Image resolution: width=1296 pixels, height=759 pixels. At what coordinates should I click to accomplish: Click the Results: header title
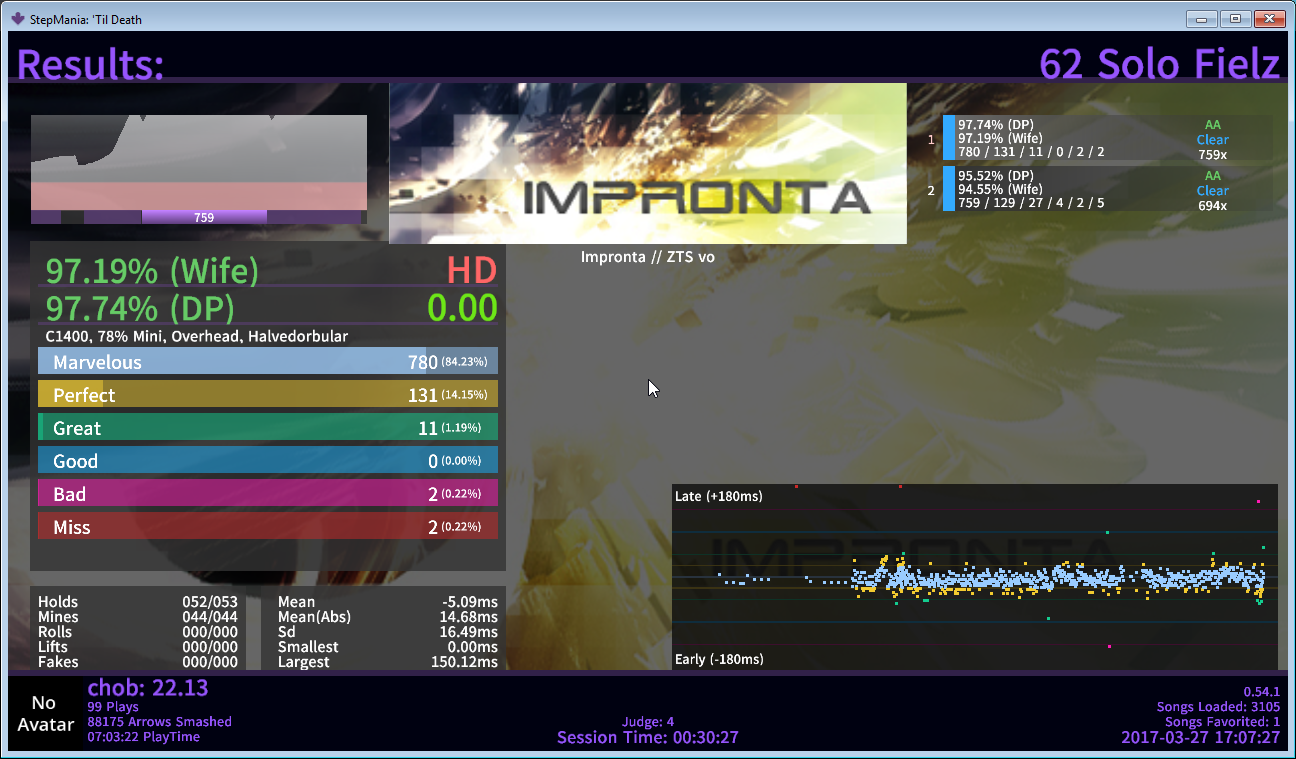90,65
